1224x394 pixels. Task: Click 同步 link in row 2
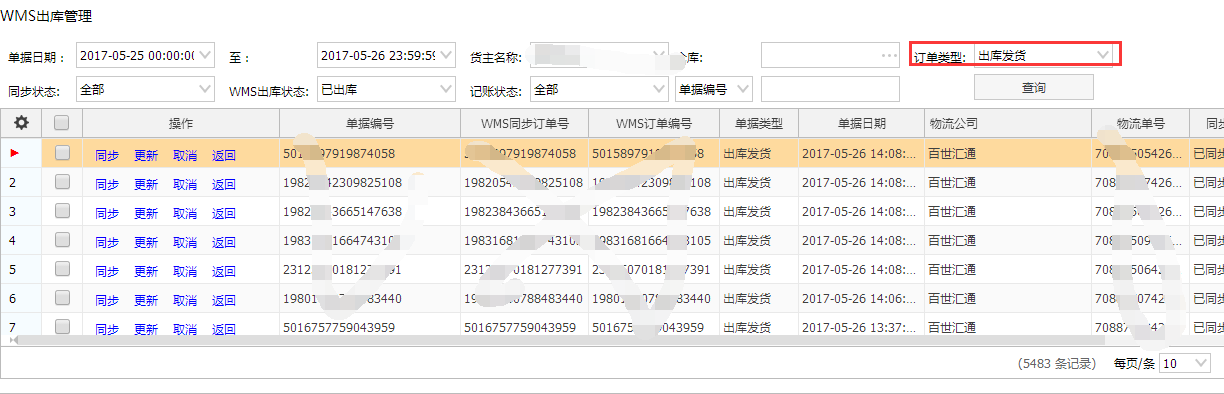107,184
